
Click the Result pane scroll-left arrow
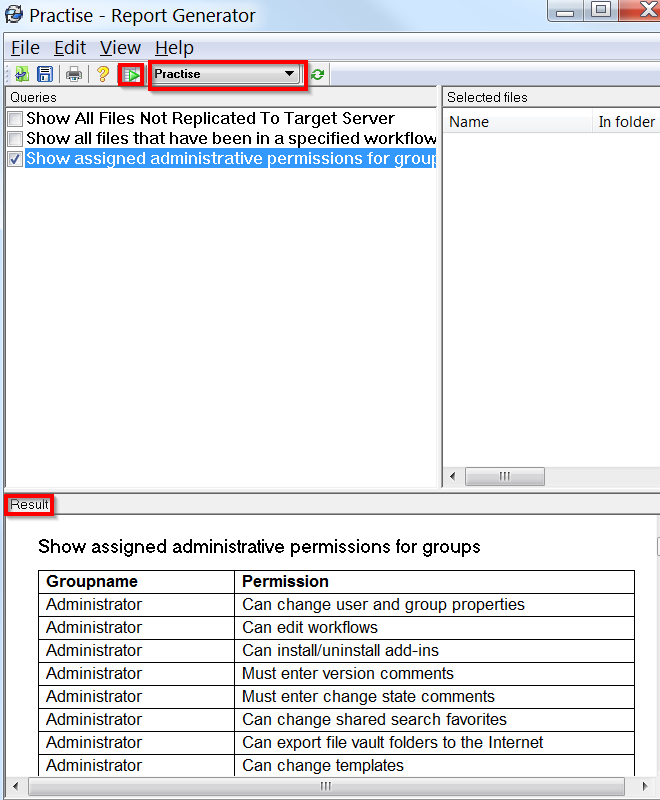point(15,786)
